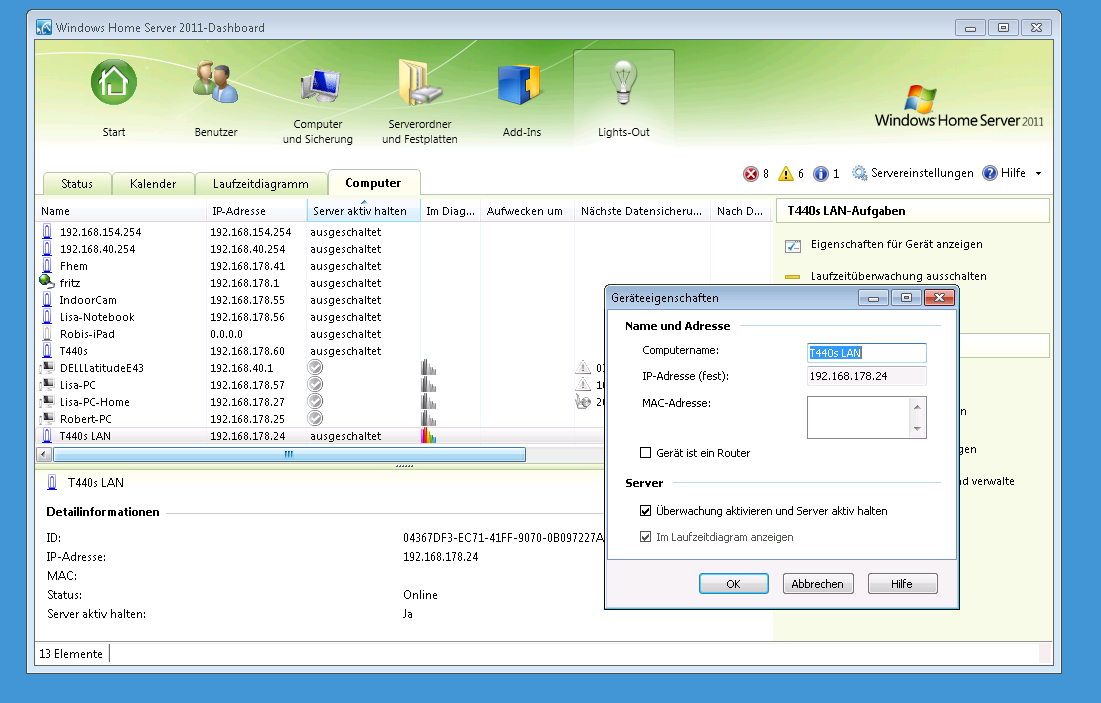Click the red critical alerts icon
Screen dimensions: 1101x703
tap(751, 173)
